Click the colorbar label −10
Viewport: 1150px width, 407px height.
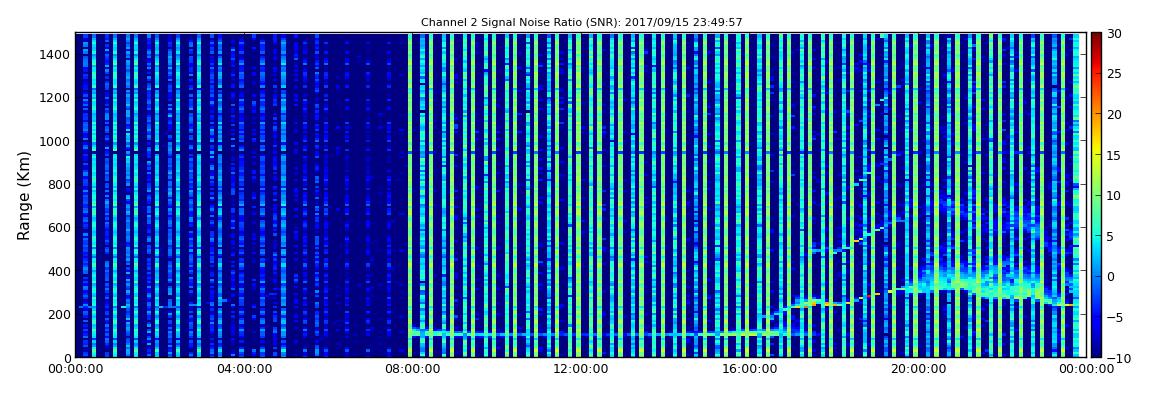tap(1116, 357)
